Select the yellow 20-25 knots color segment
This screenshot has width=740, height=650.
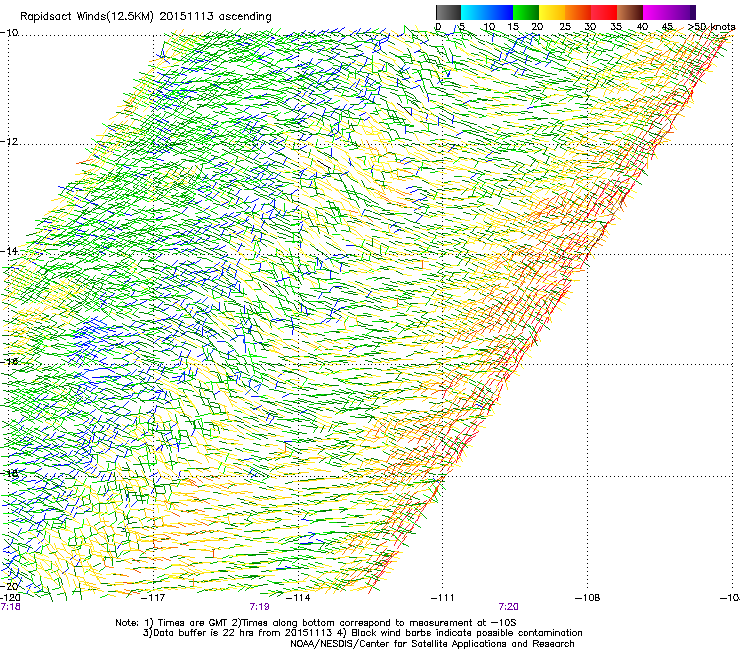[552, 12]
